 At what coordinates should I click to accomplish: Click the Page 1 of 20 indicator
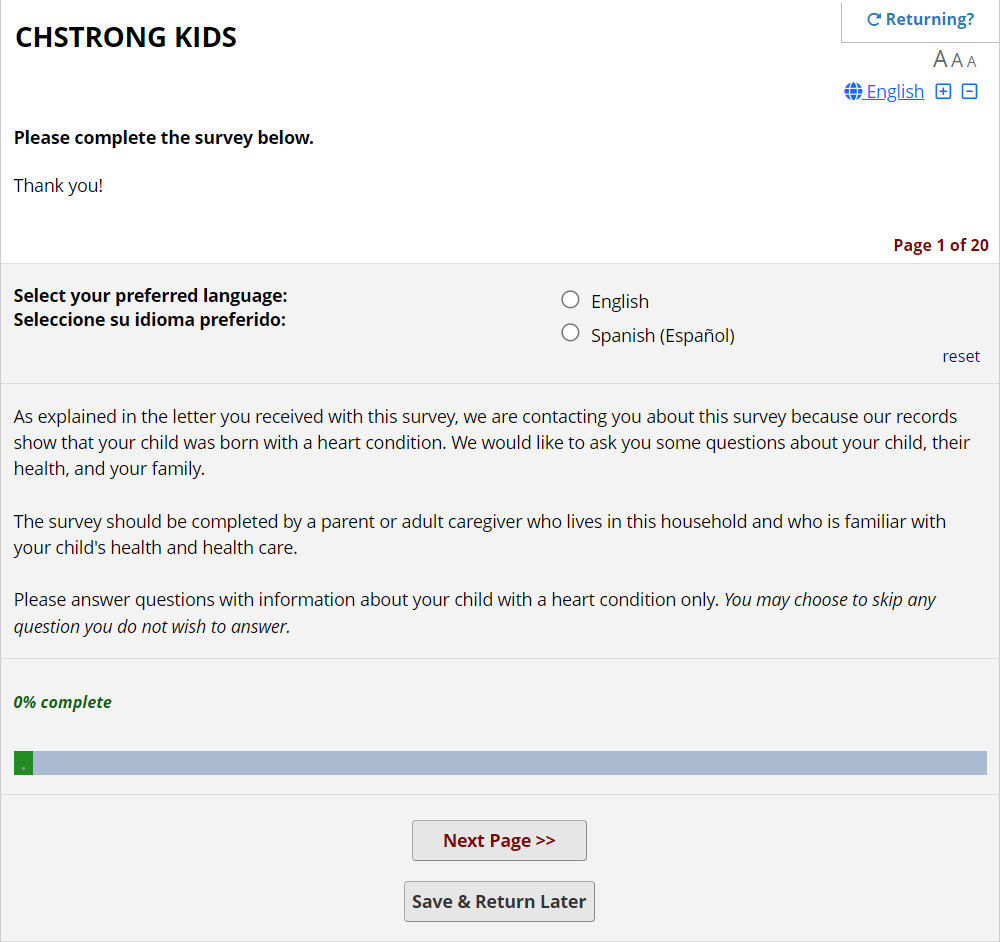tap(940, 245)
